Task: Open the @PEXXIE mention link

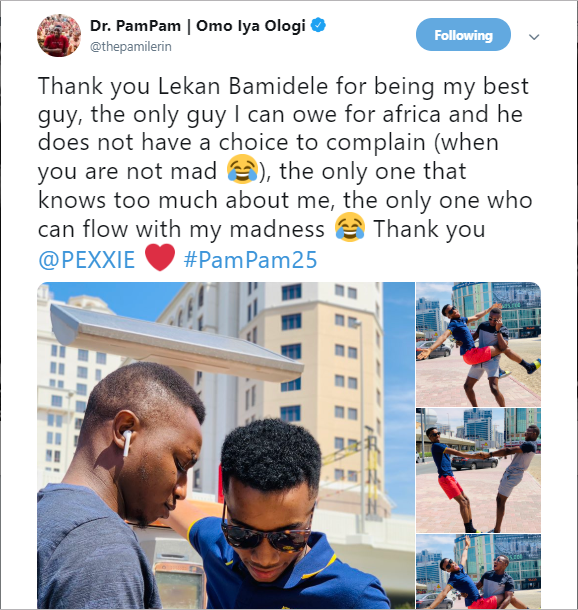Action: point(86,259)
